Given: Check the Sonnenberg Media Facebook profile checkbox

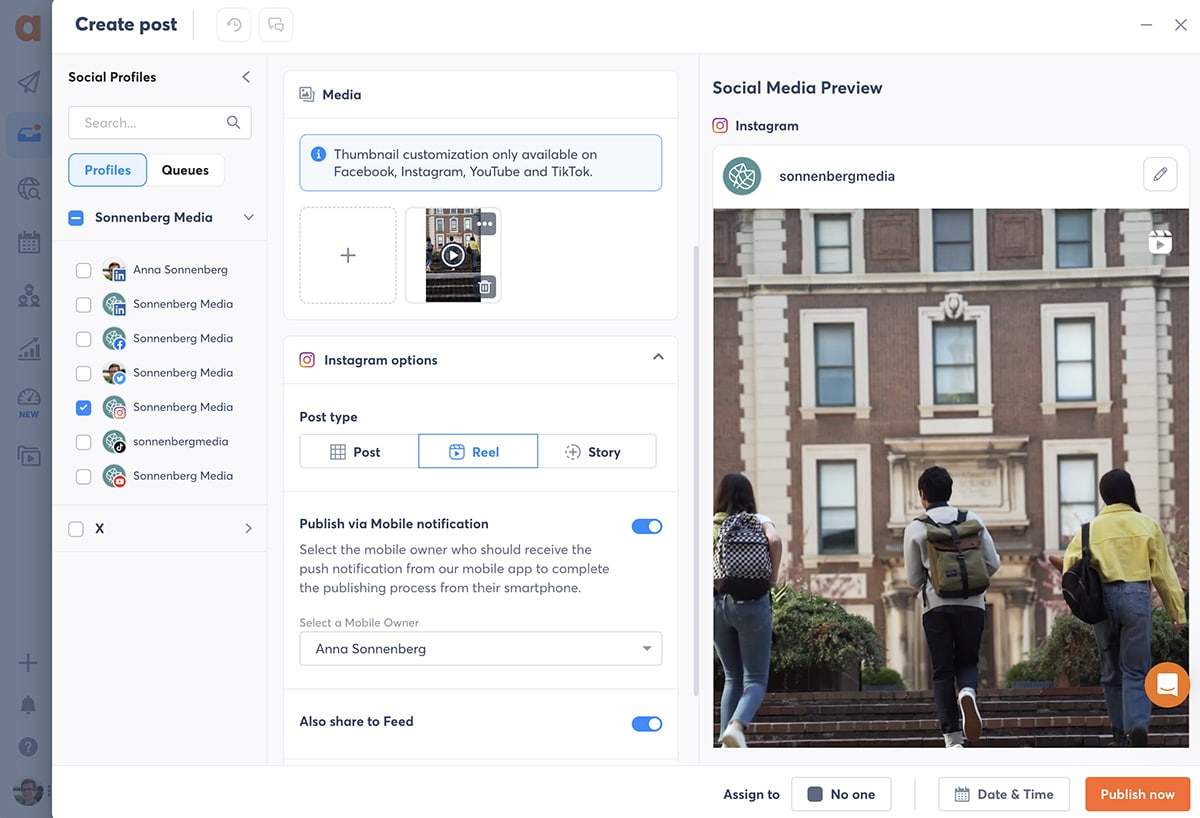Looking at the screenshot, I should (x=84, y=339).
